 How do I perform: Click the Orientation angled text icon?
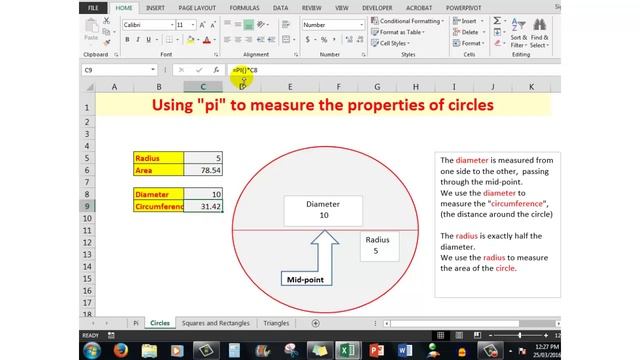tap(261, 25)
